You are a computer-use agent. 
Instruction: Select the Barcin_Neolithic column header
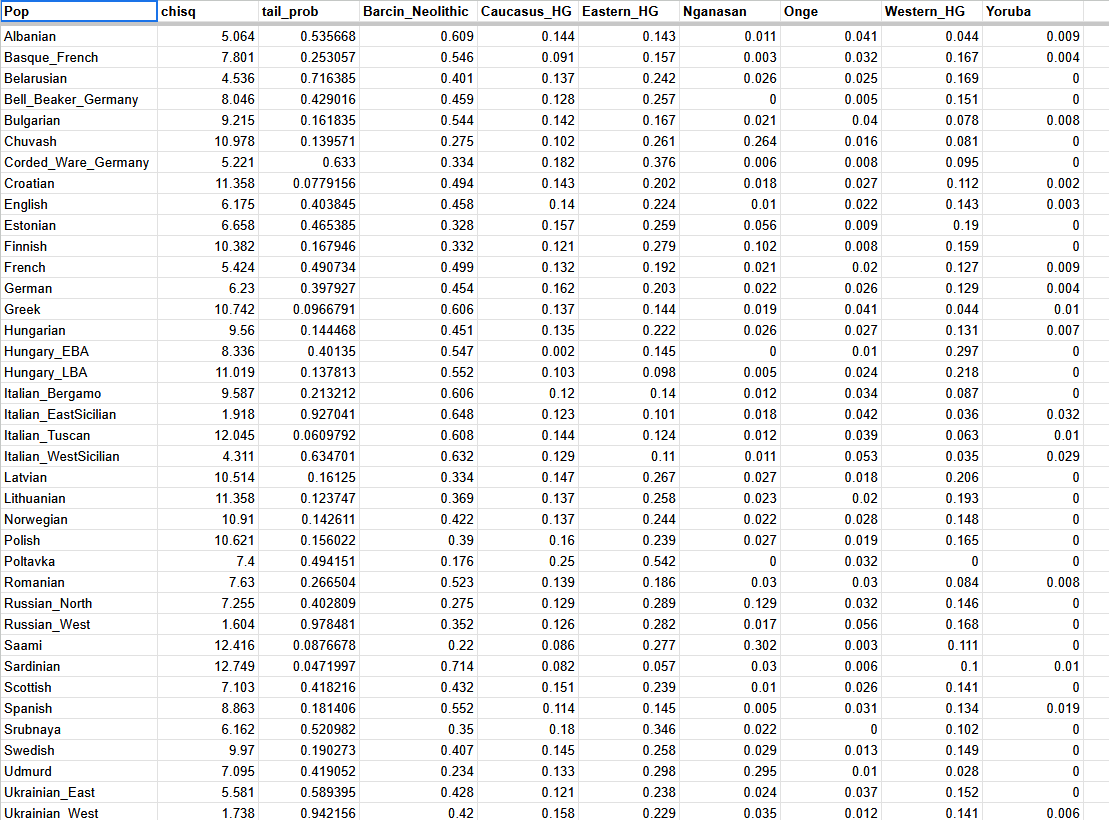419,11
